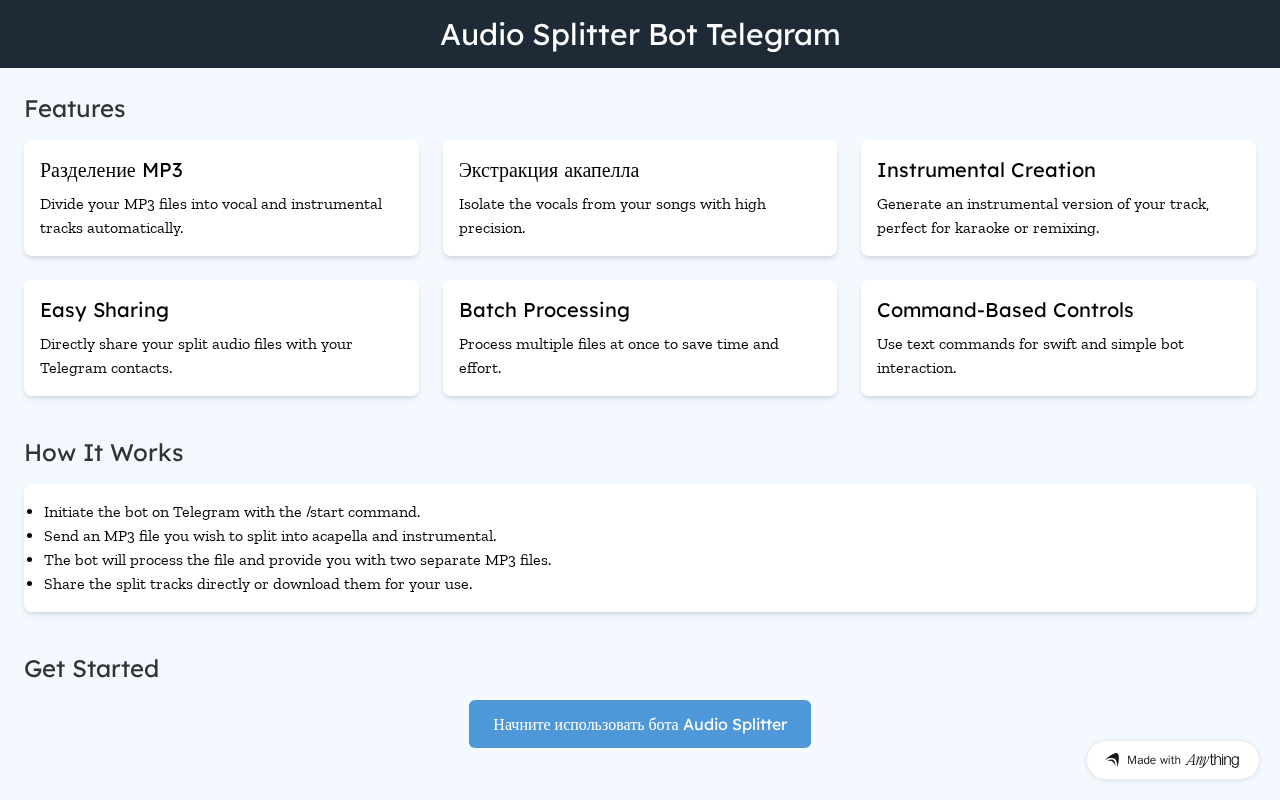Click the /start command instruction step
The image size is (1280, 800).
(232, 512)
